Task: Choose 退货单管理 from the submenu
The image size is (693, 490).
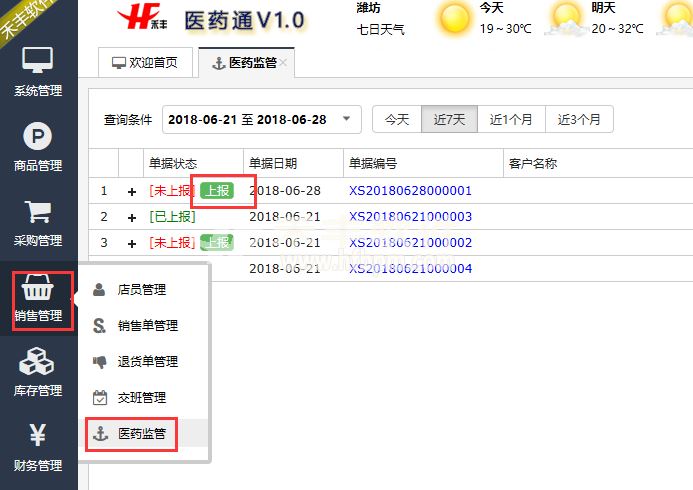Action: (147, 362)
